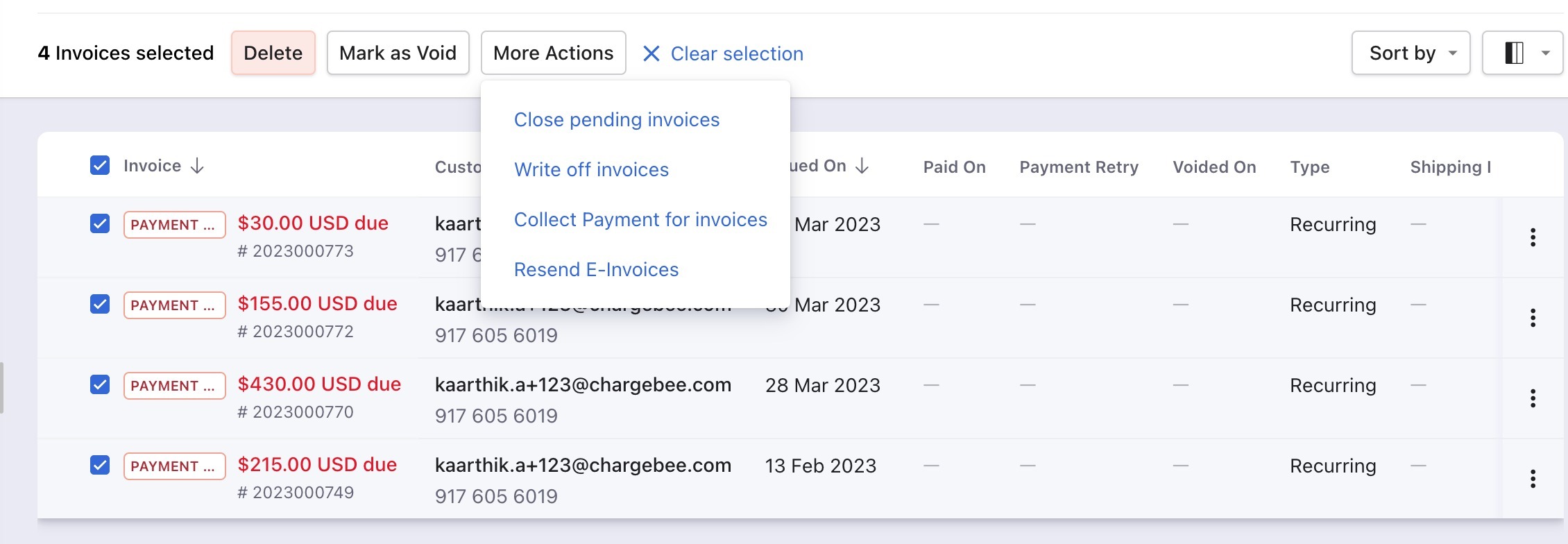
Task: Click Mark as Void button
Action: tap(398, 53)
